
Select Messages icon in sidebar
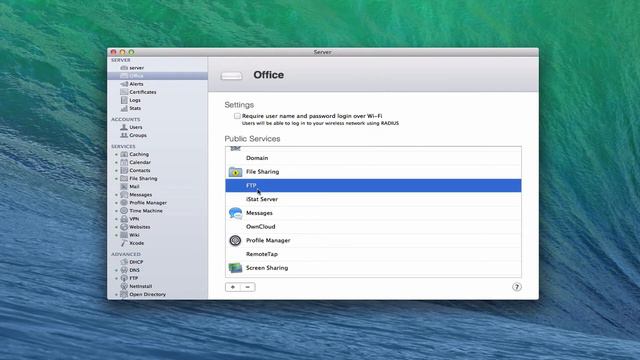[x=124, y=195]
